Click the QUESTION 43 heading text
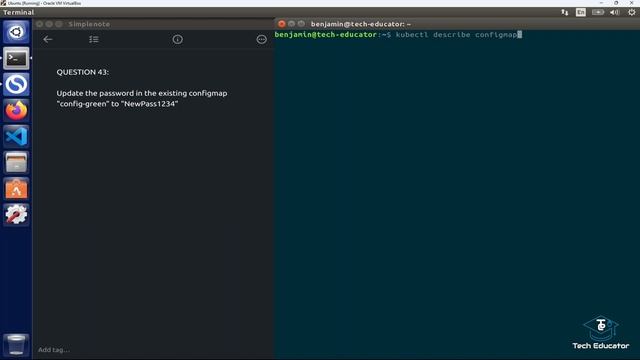 [x=83, y=72]
